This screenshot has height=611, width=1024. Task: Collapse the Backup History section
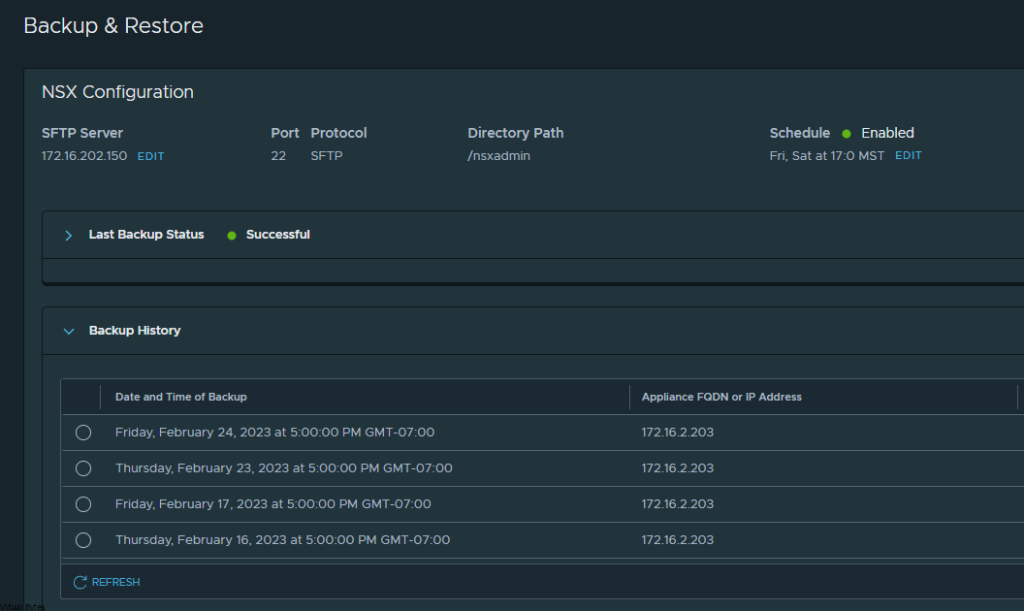[69, 331]
